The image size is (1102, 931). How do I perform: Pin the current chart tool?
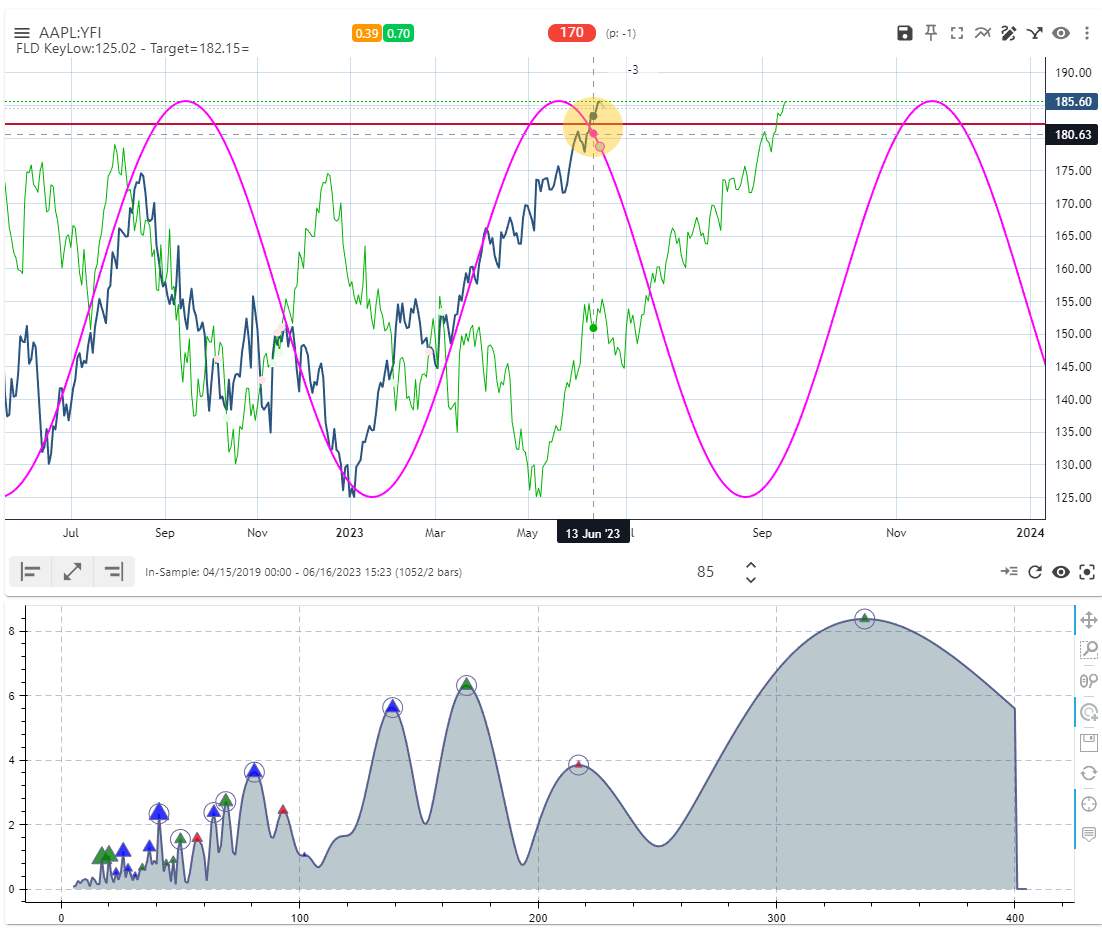point(930,32)
